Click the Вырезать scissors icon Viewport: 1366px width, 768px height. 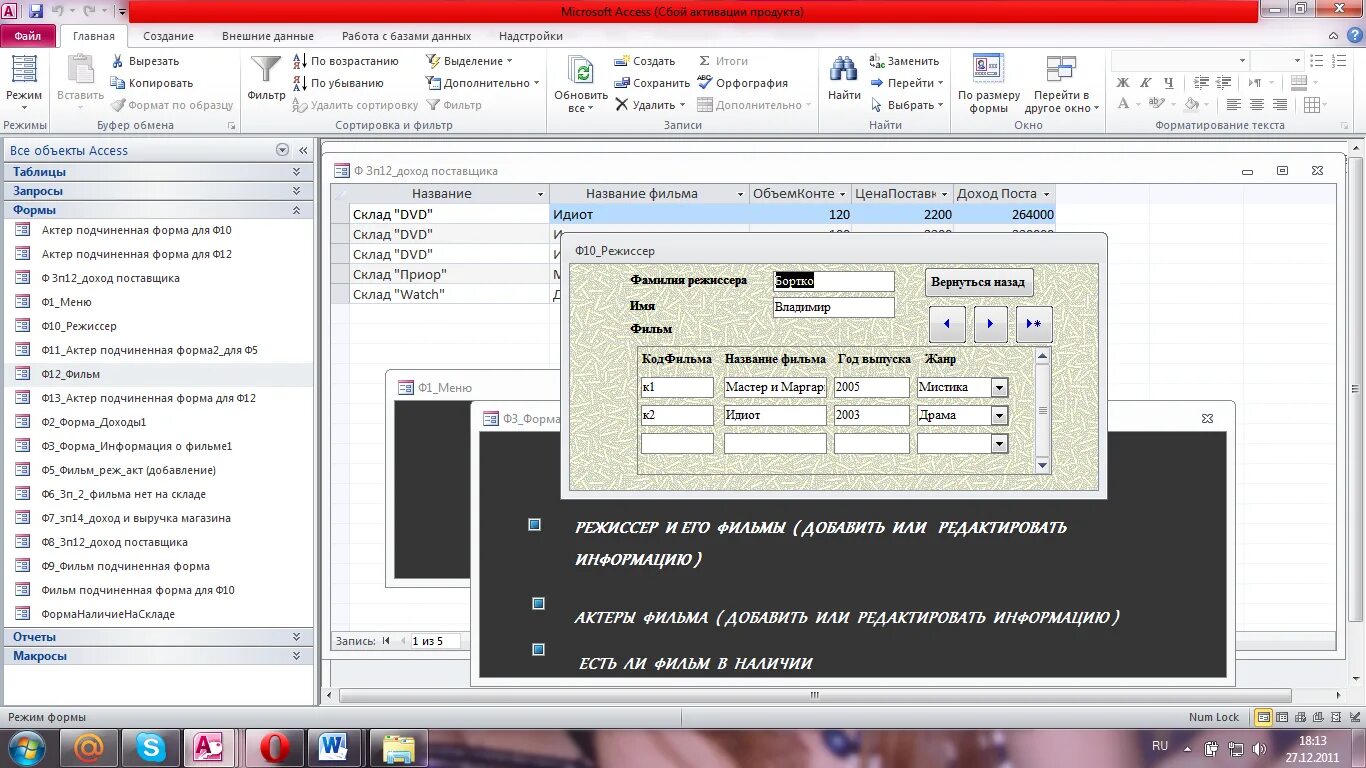[x=118, y=61]
